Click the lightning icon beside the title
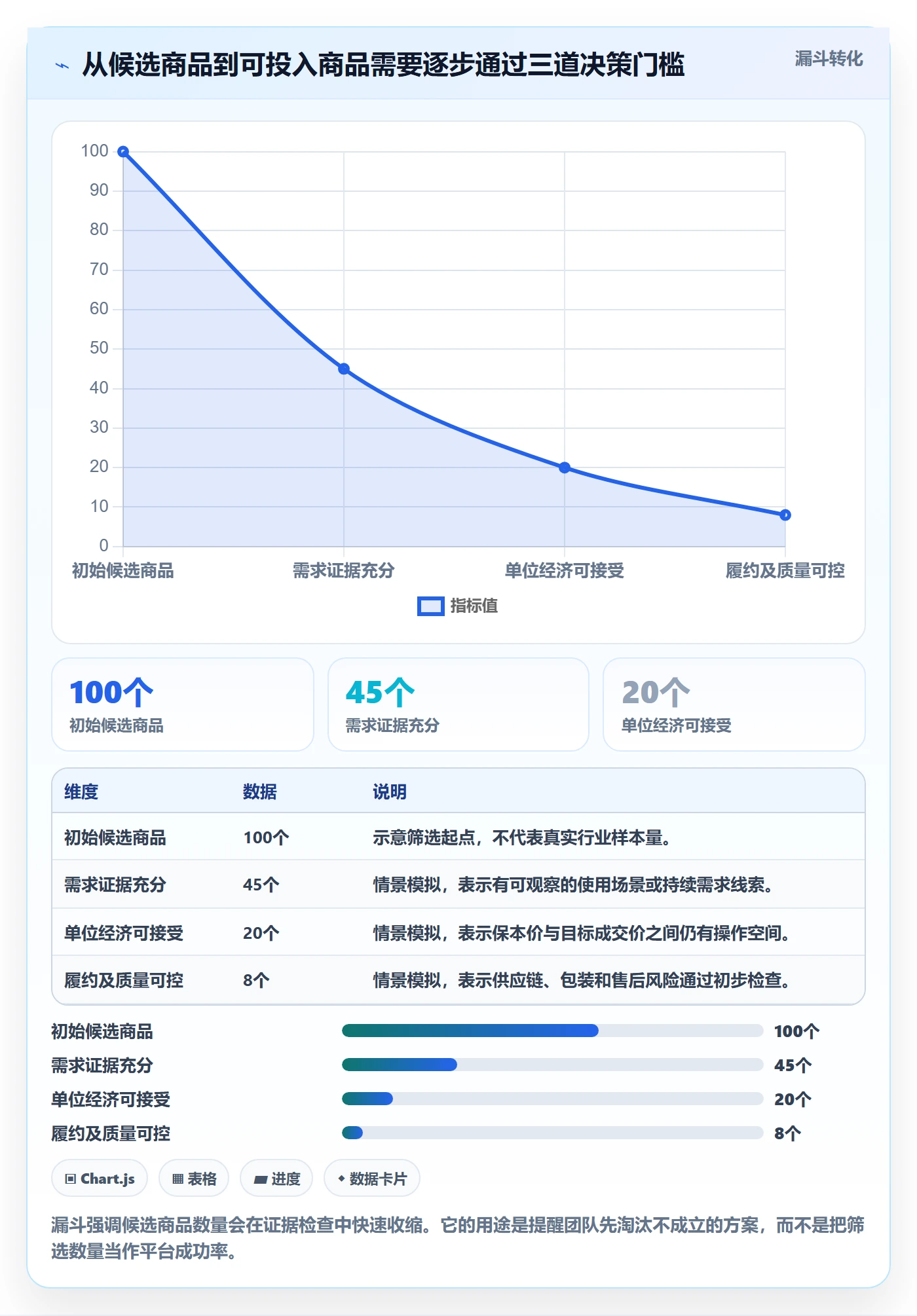The width and height of the screenshot is (917, 1316). tap(62, 65)
